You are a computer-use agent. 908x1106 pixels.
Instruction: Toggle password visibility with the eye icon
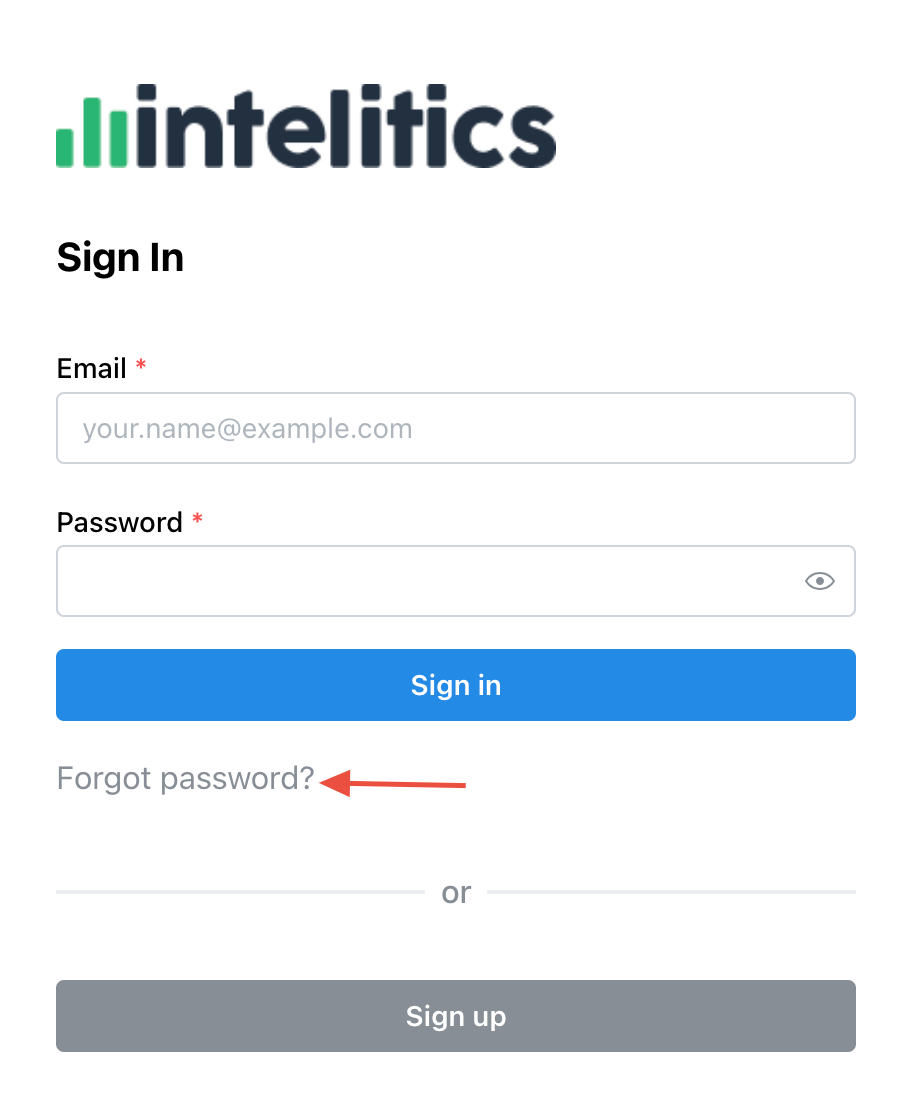tap(819, 581)
